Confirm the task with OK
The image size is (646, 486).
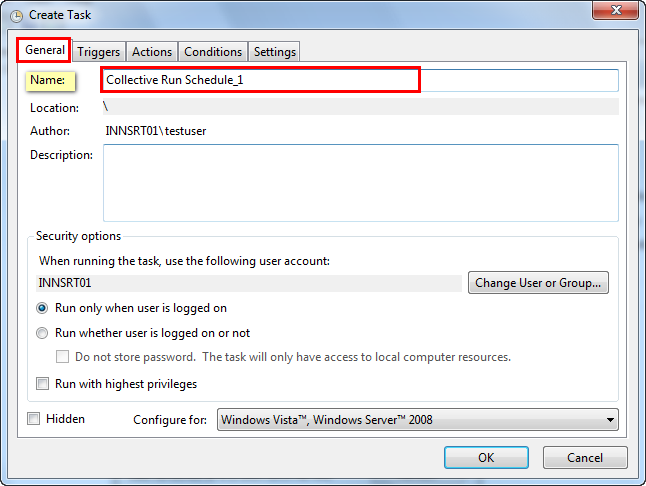coord(486,458)
